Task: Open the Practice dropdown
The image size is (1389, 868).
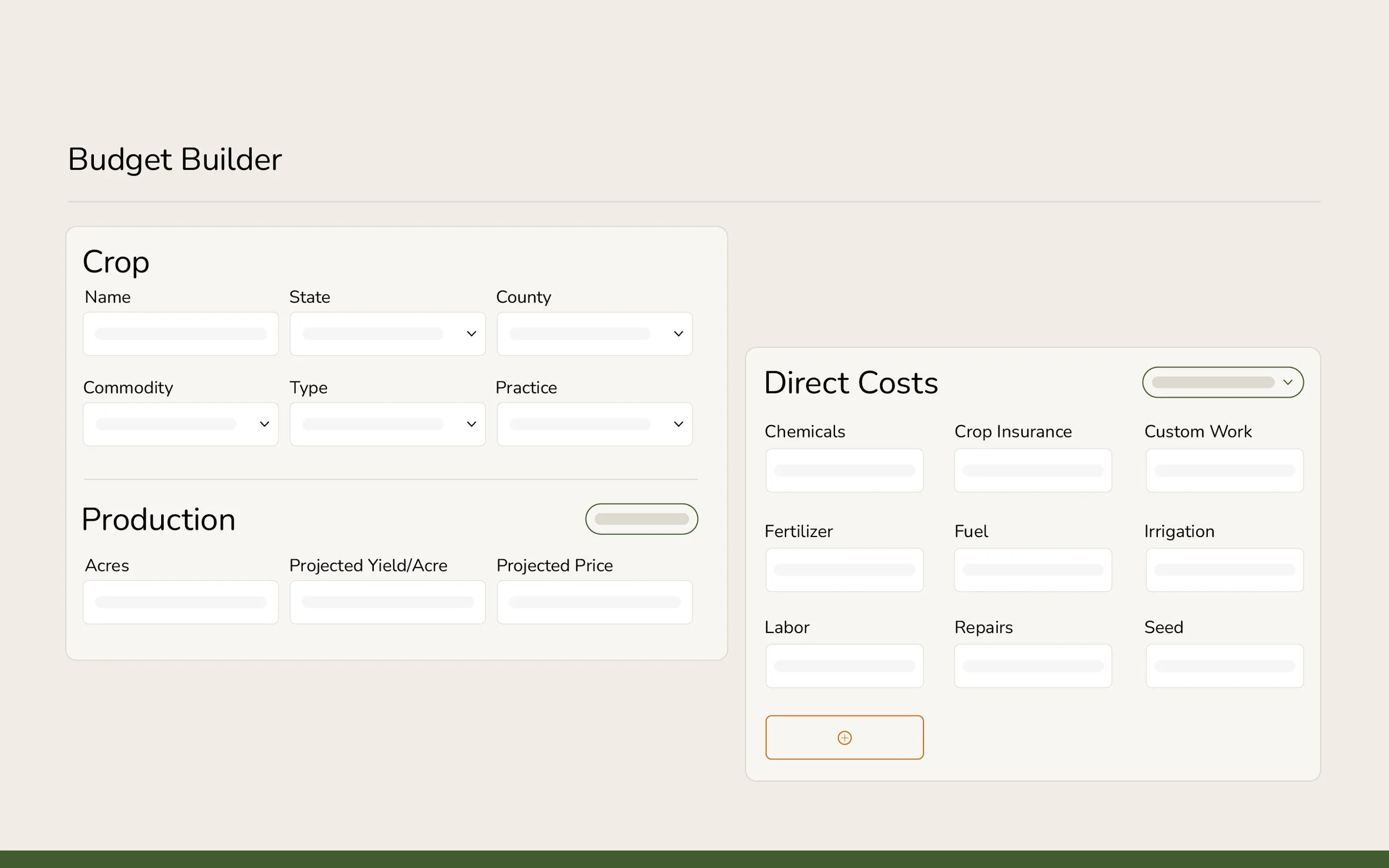Action: point(594,424)
